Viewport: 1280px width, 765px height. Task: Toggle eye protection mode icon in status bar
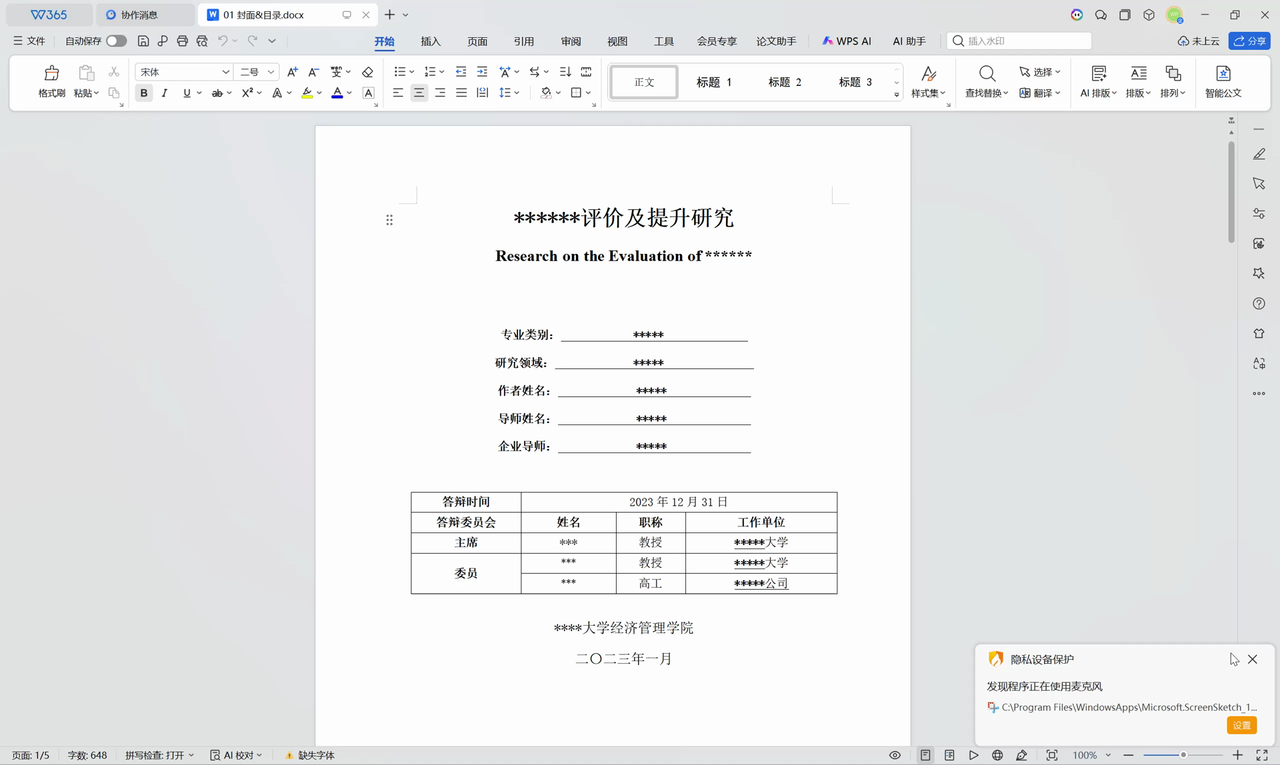click(896, 755)
